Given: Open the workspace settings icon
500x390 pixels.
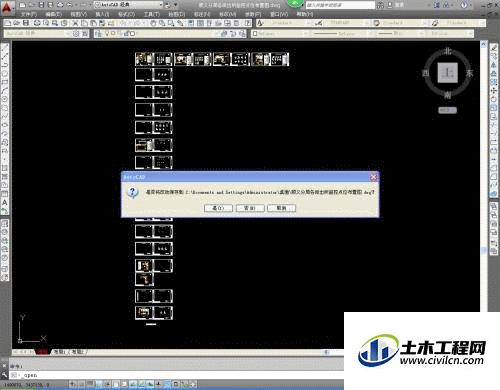Looking at the screenshot, I should tap(76, 34).
